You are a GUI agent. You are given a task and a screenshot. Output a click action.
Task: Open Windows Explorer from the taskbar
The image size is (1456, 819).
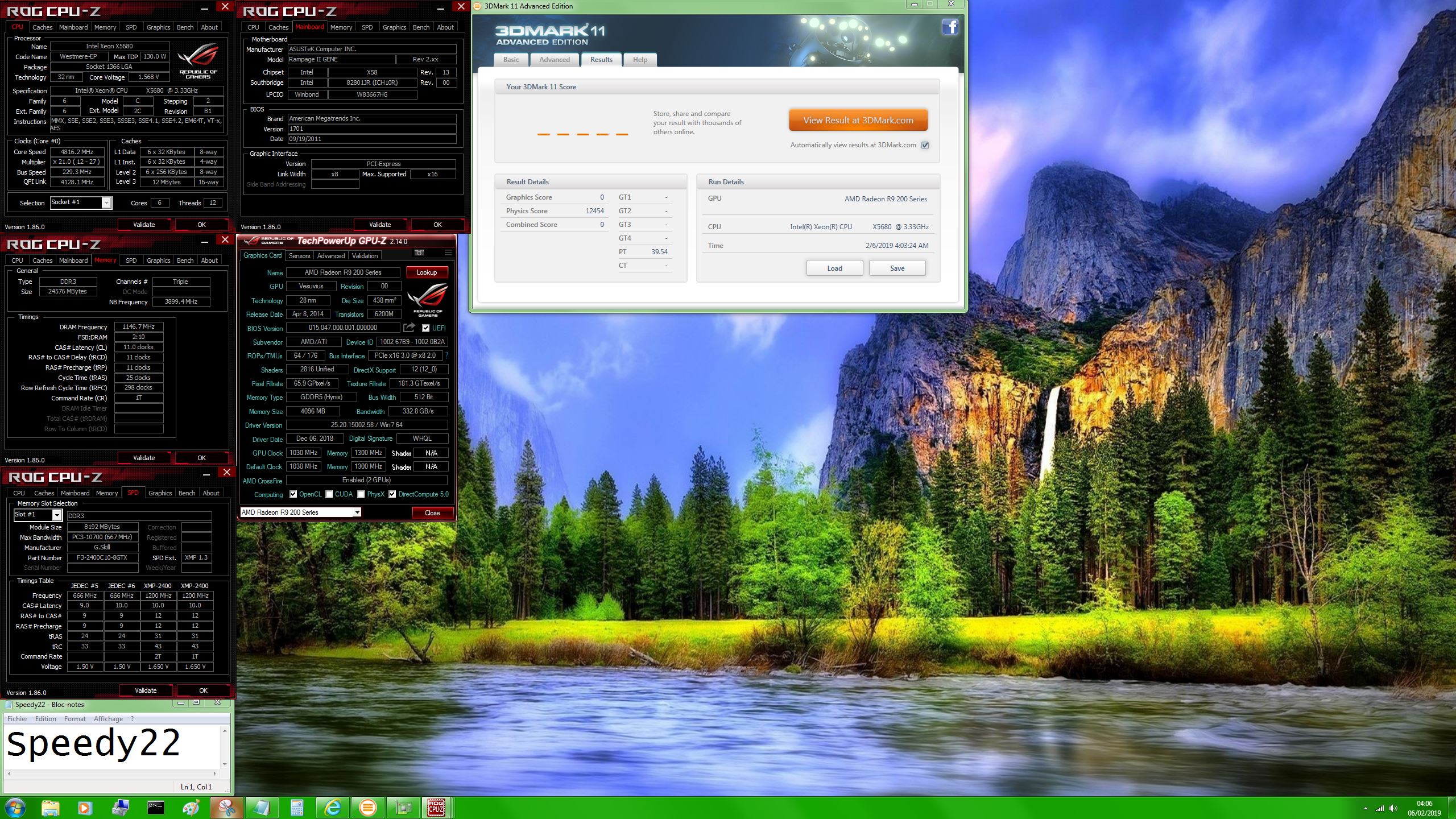(50, 808)
